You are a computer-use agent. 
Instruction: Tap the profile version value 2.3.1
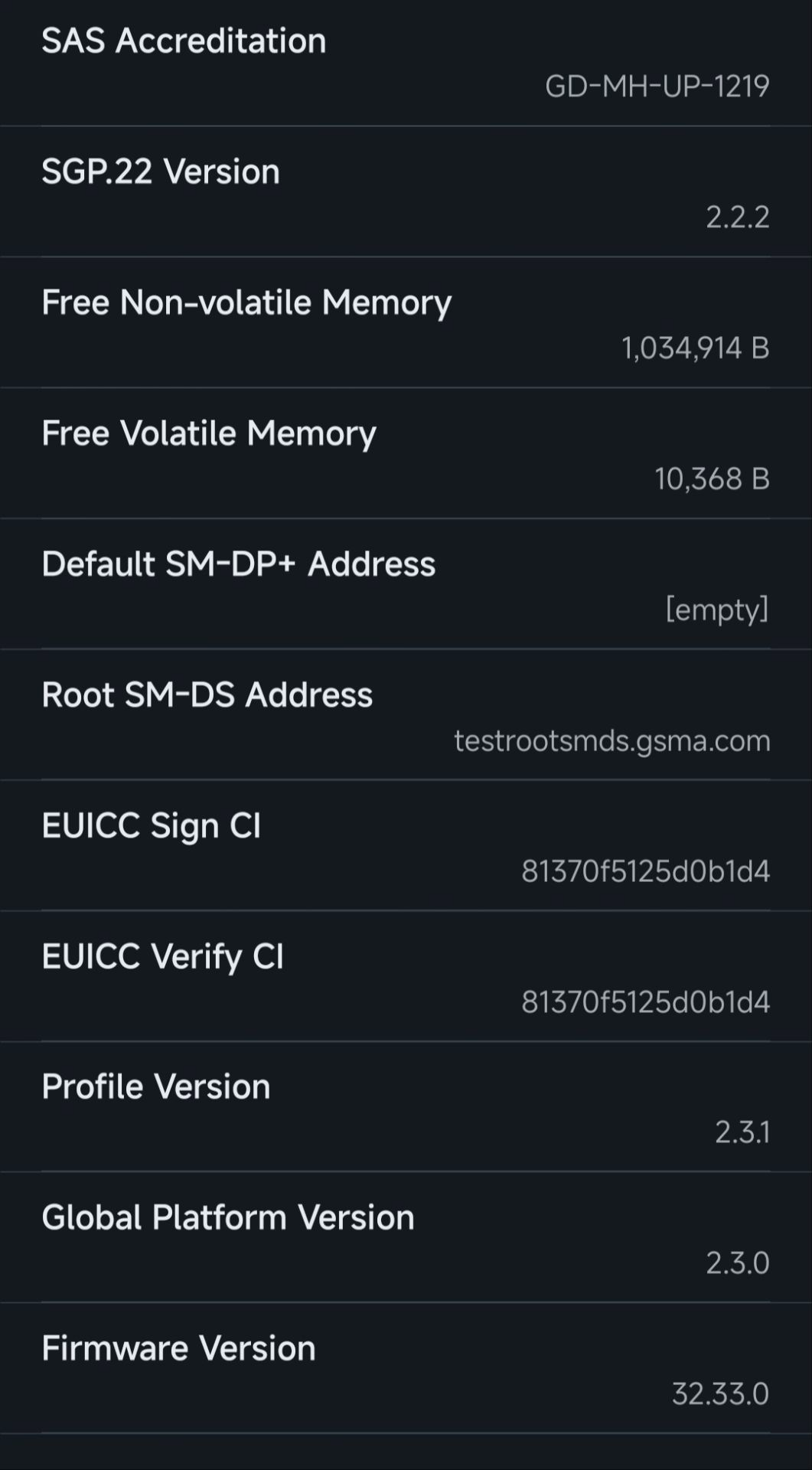742,1132
